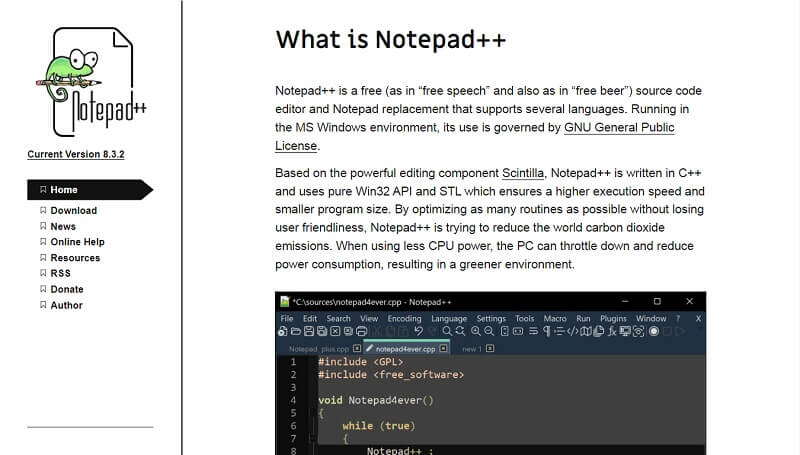Open the Tools menu
The height and width of the screenshot is (455, 800).
click(x=524, y=318)
